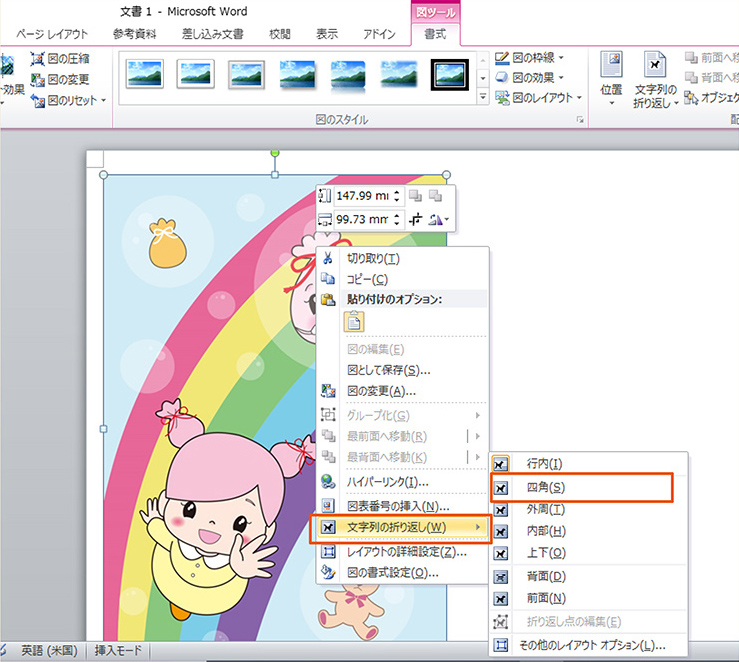
Task: Select 図として保存(S) in context menu
Action: pyautogui.click(x=402, y=370)
